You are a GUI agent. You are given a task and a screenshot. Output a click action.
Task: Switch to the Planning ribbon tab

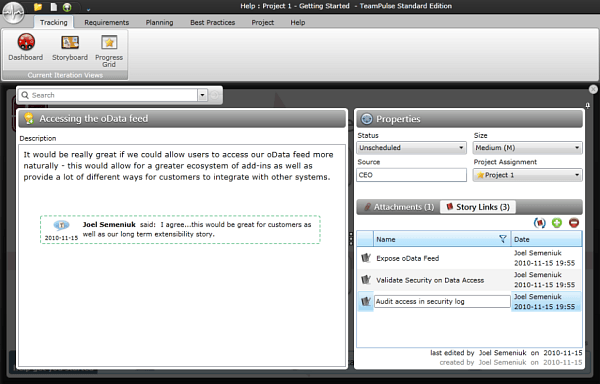point(159,22)
